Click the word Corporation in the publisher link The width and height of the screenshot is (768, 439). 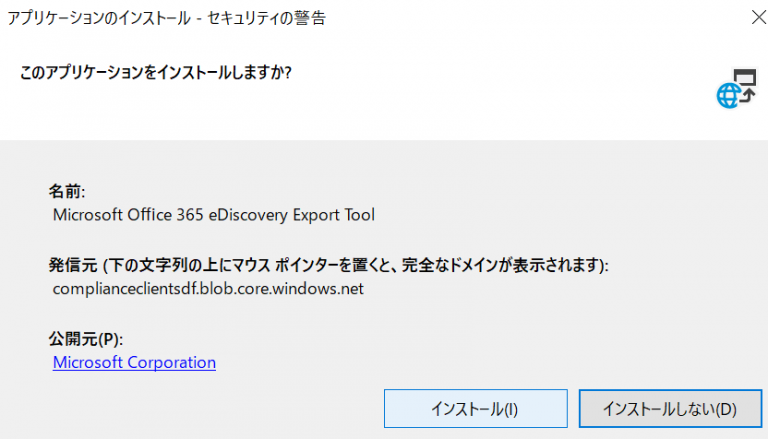point(172,362)
